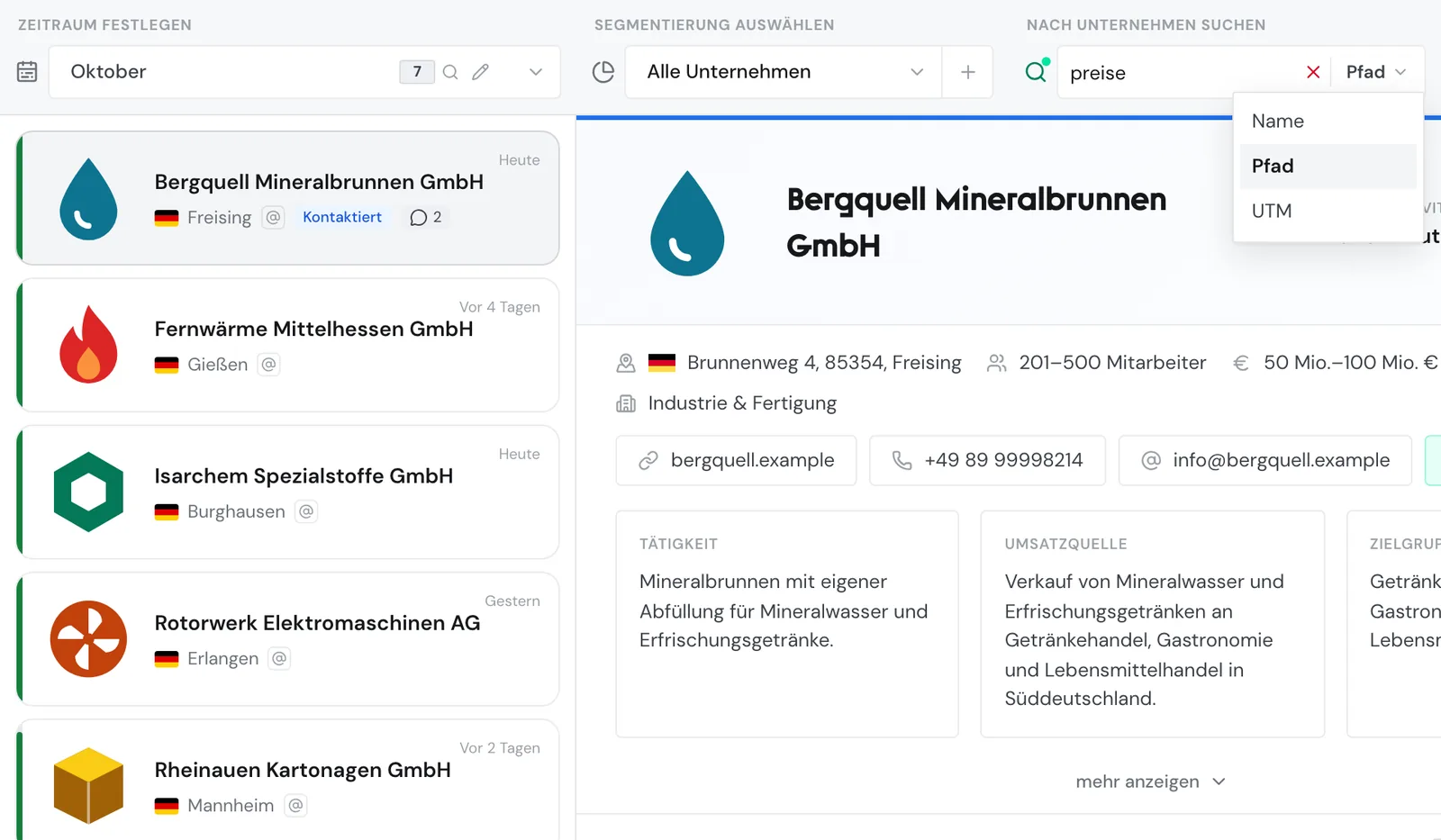This screenshot has height=840, width=1441.
Task: Click Vor 4 Tagen on Fernwärme card
Action: pos(500,307)
